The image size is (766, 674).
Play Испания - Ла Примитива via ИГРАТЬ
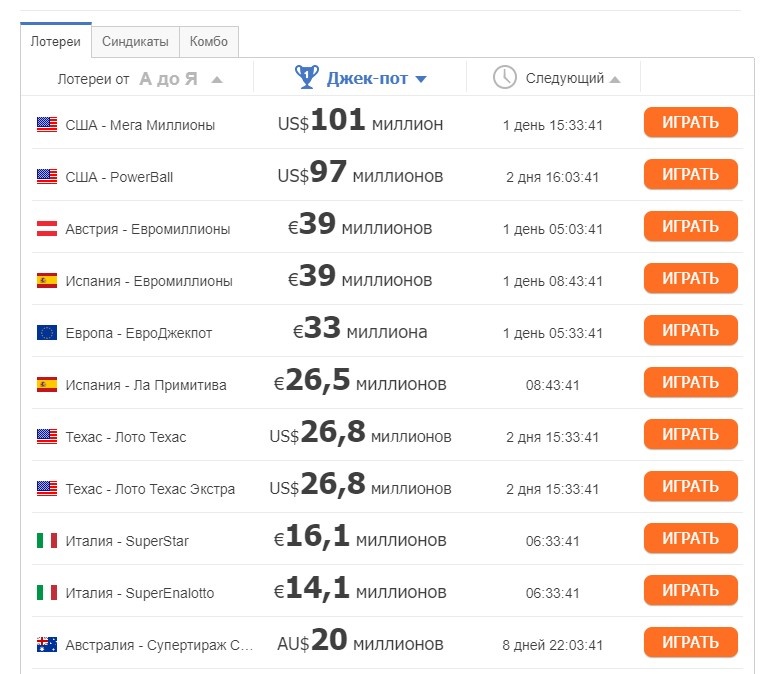click(x=690, y=382)
